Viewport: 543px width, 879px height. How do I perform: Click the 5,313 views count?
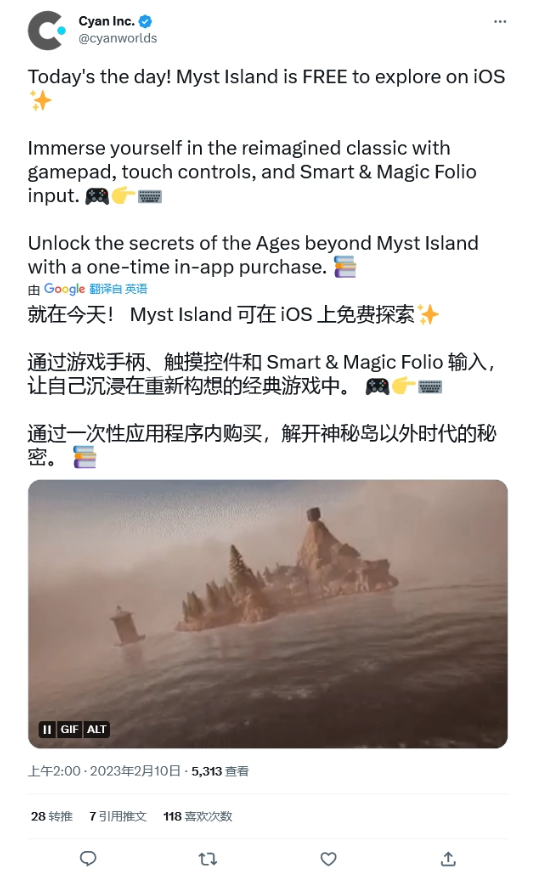(x=220, y=771)
